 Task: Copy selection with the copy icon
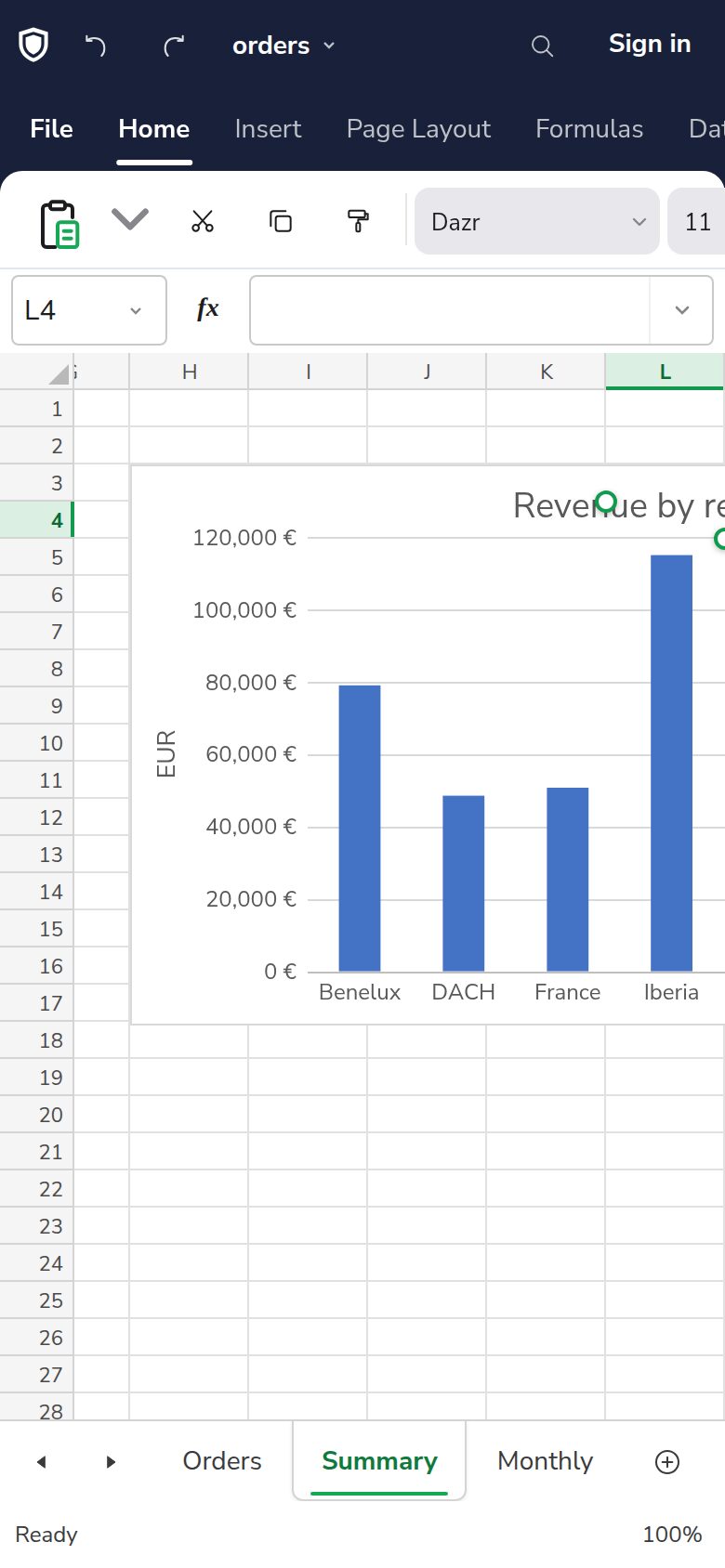pos(281,221)
